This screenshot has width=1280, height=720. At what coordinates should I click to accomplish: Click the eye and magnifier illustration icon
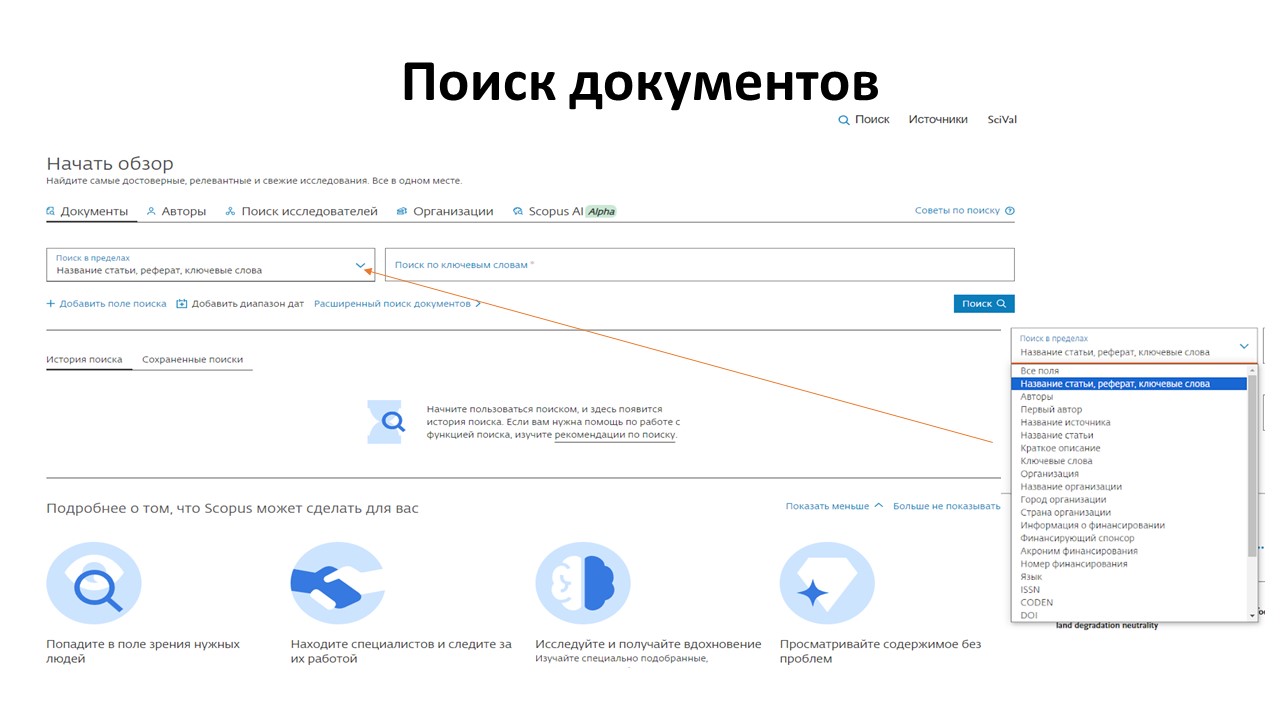coord(94,583)
